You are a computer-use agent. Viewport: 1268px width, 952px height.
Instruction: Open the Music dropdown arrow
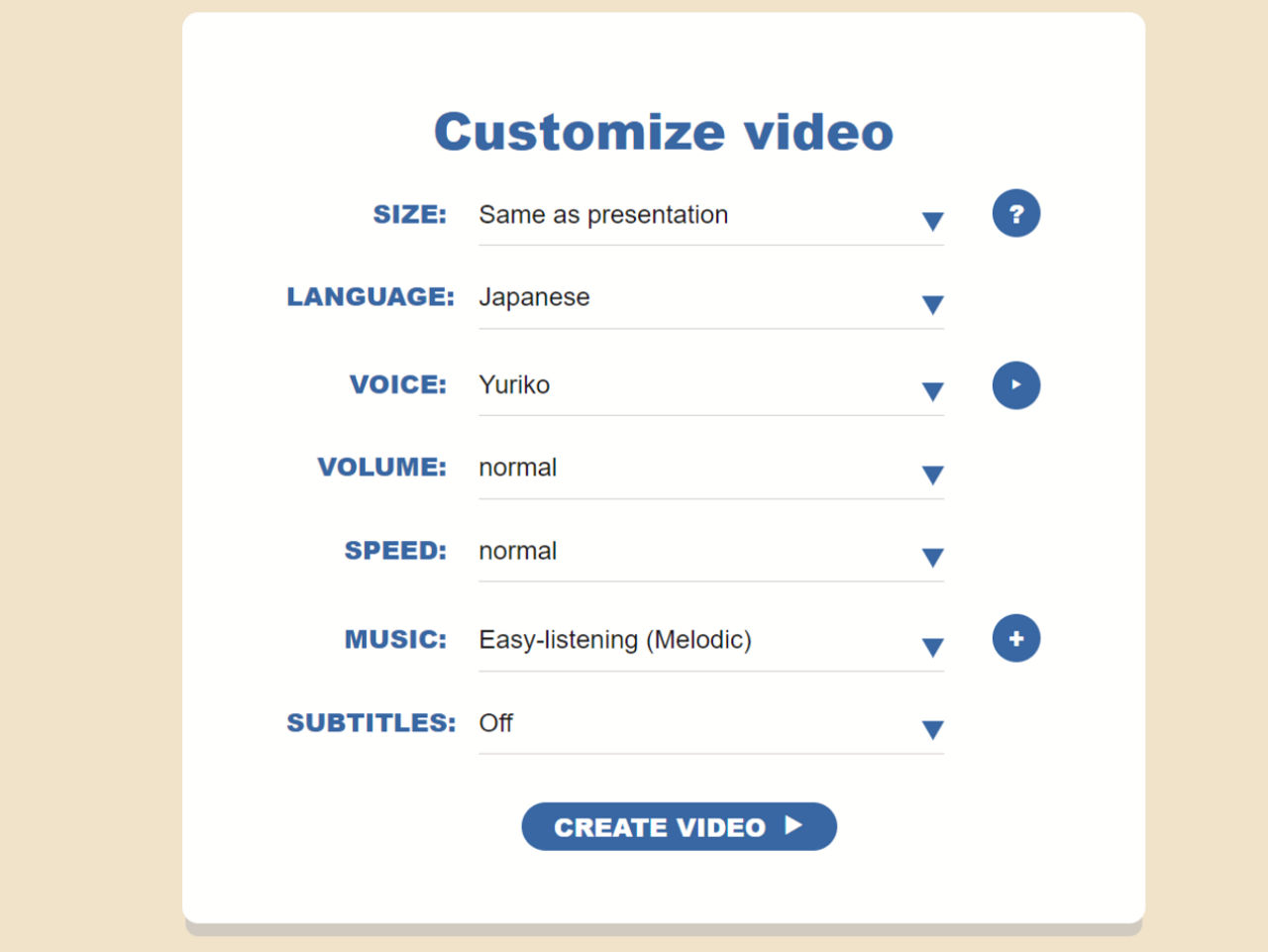pyautogui.click(x=931, y=647)
